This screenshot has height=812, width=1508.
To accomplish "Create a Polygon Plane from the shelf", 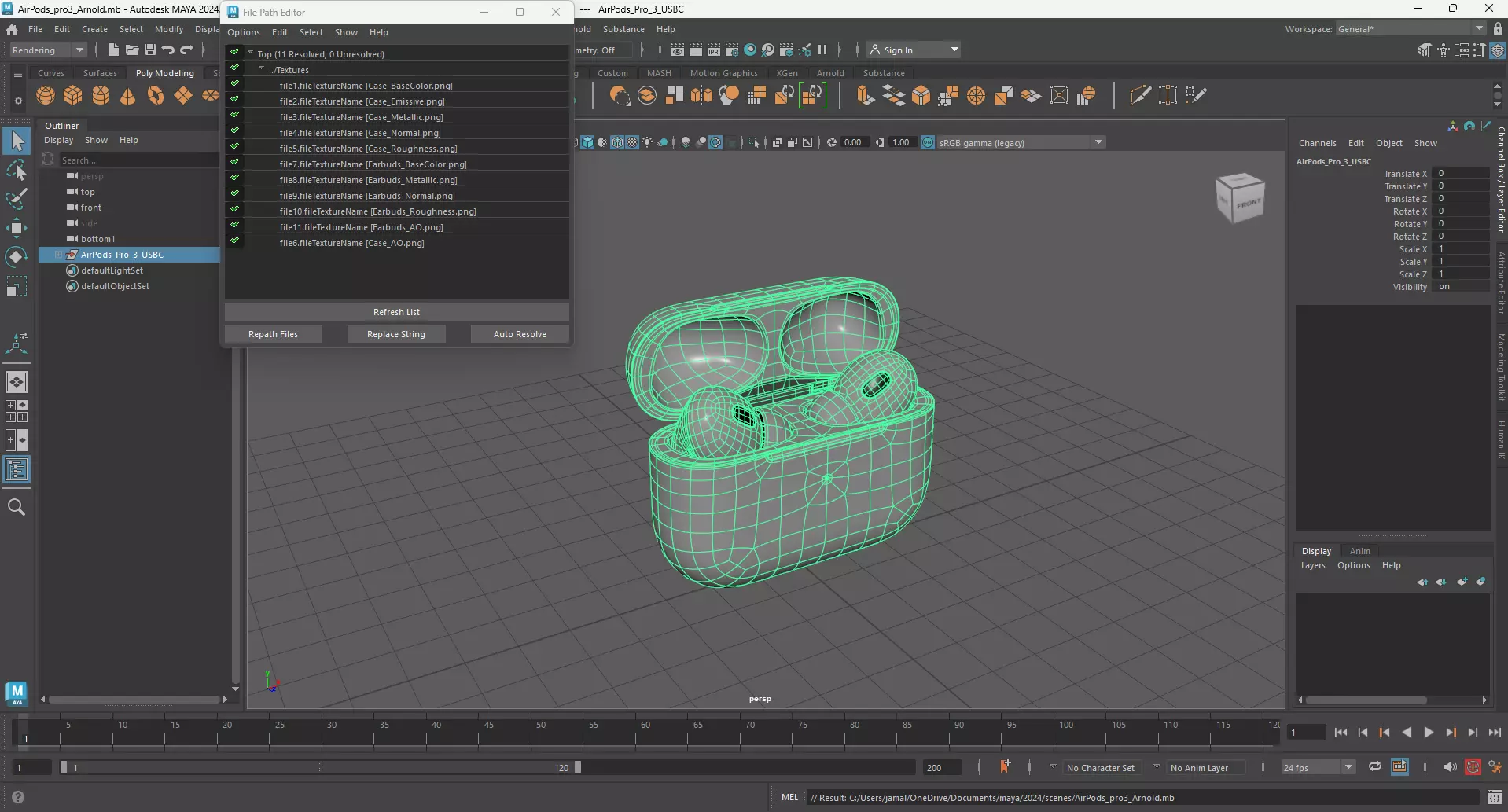I will (x=183, y=96).
